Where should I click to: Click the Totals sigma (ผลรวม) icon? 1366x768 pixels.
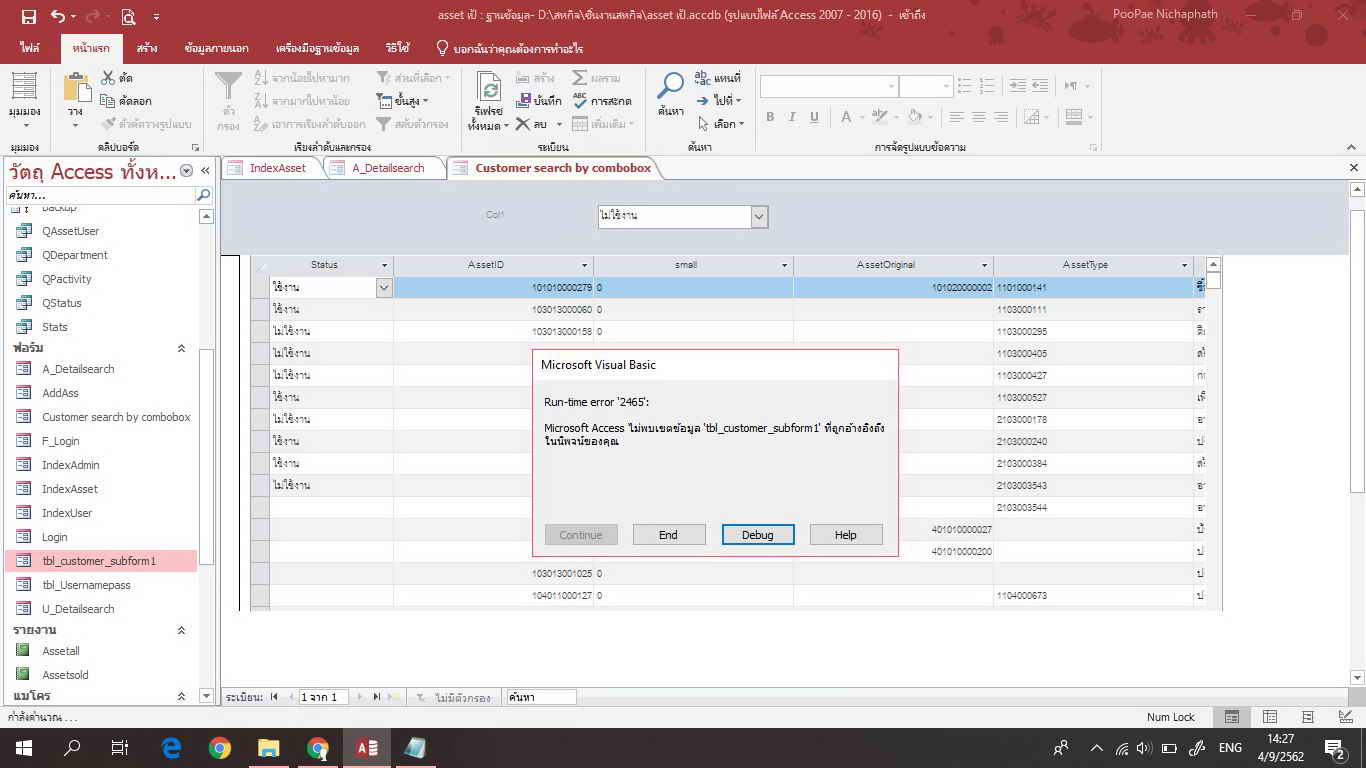tap(579, 77)
